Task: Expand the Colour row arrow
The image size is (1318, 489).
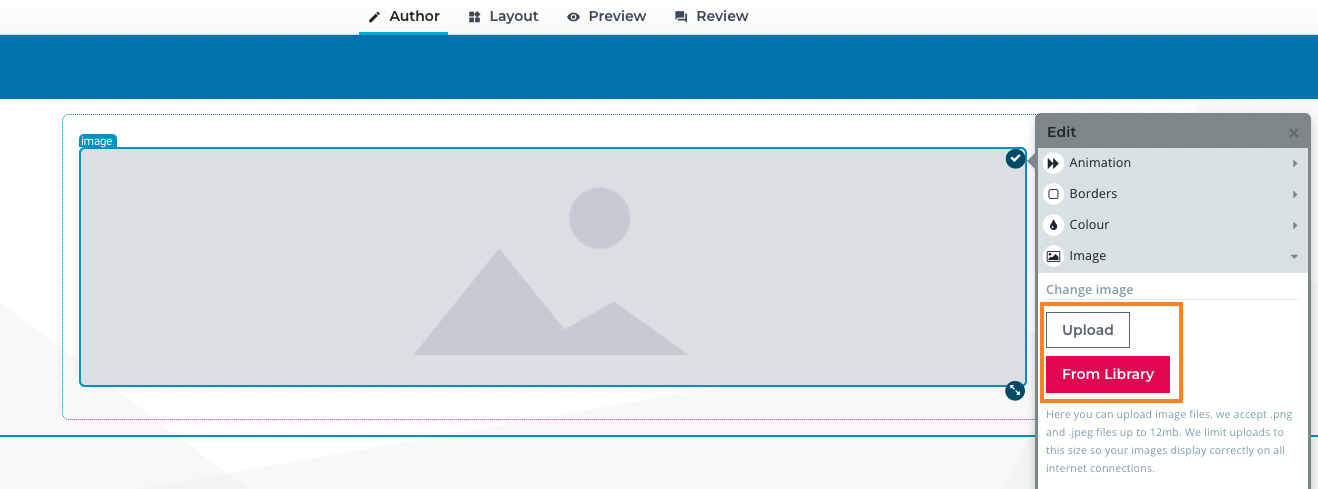Action: (x=1295, y=225)
